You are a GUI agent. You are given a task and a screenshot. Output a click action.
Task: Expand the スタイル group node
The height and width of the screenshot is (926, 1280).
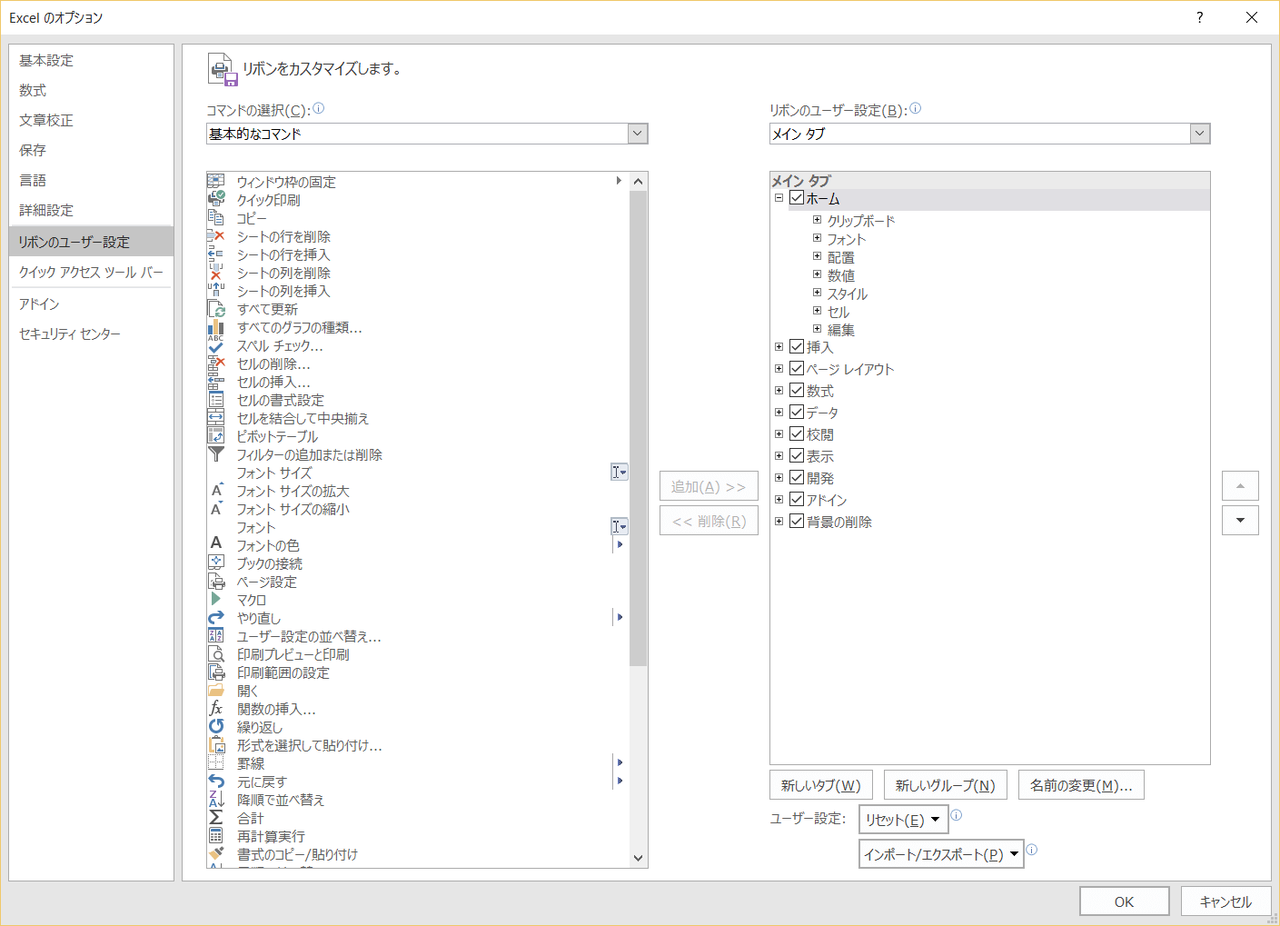click(x=817, y=293)
